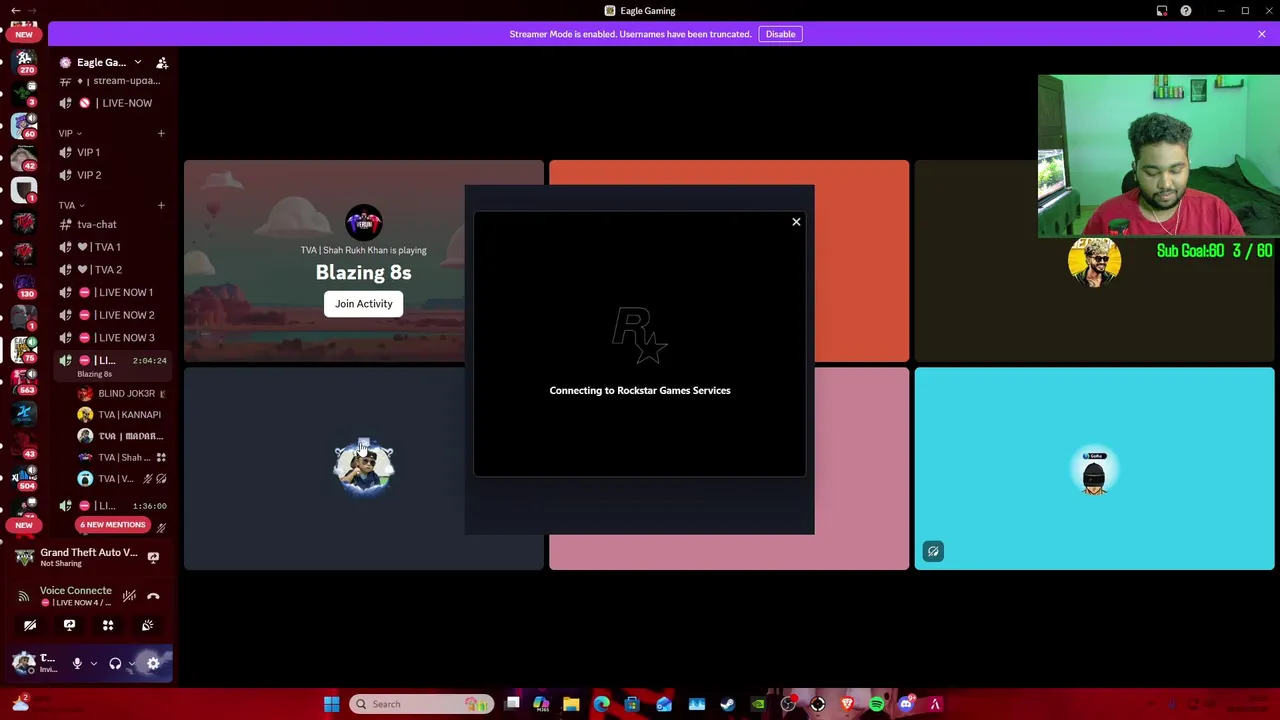Select the cyan participant tile avatar
Viewport: 1280px width, 720px height.
click(x=1094, y=471)
